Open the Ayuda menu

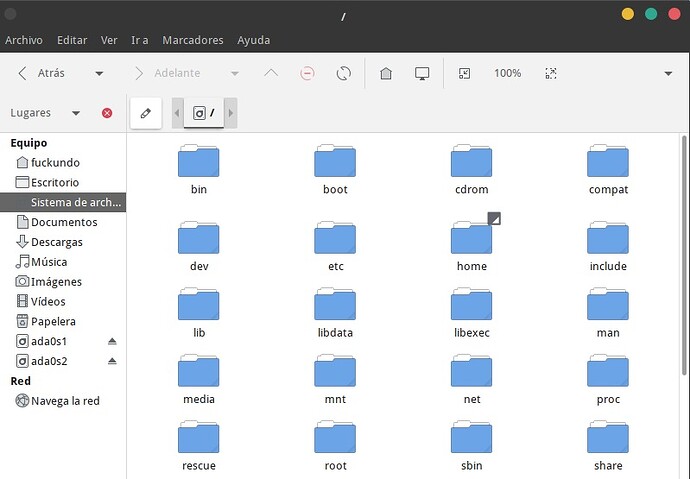pos(253,40)
